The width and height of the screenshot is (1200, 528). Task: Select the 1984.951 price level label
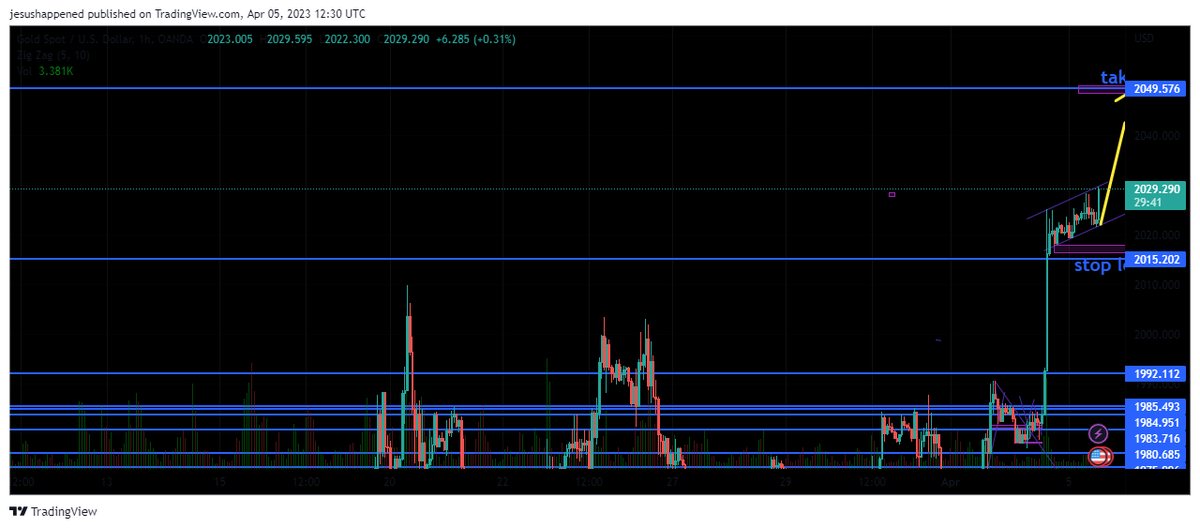point(1156,423)
